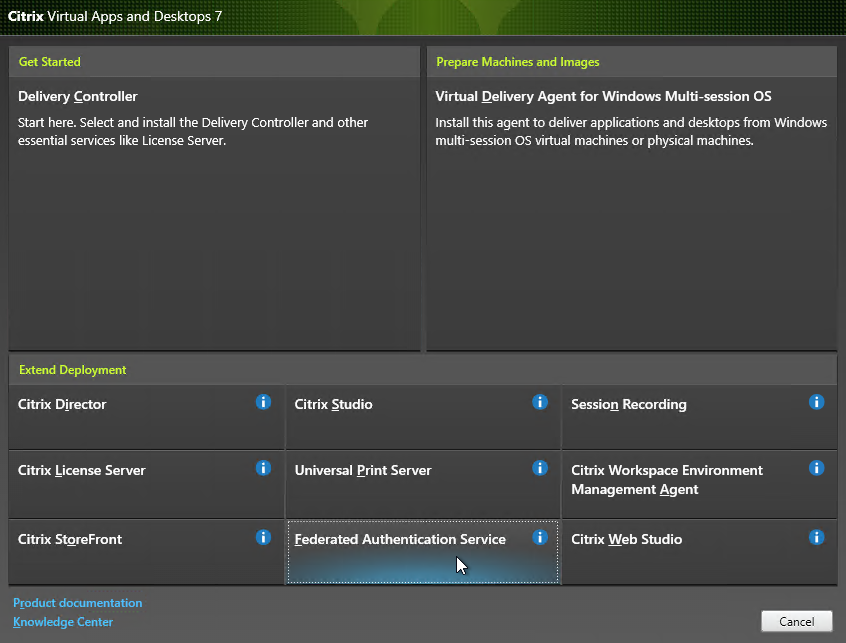Image resolution: width=846 pixels, height=643 pixels.
Task: Show info for Citrix License Server
Action: click(x=263, y=468)
